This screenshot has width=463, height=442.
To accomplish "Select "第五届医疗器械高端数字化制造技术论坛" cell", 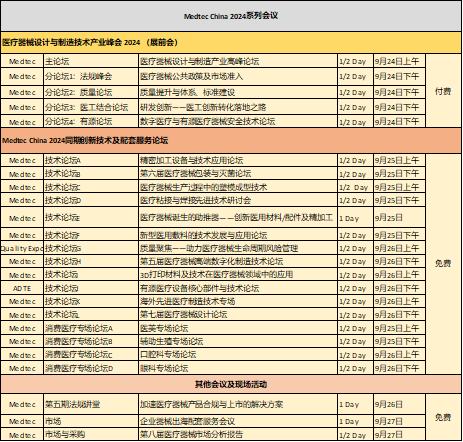I will coord(238,261).
